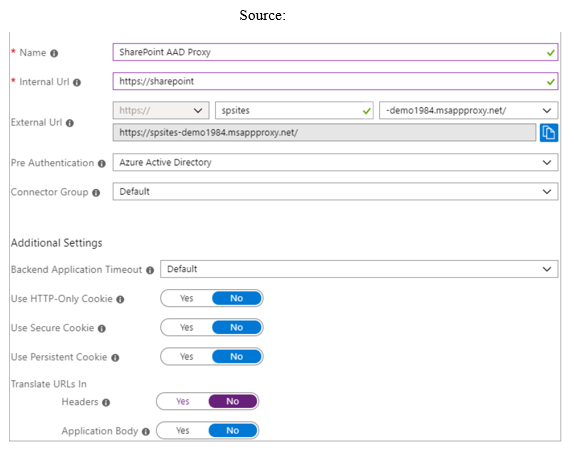The image size is (574, 461).
Task: Set Translate URLs in Headers to Yes
Action: [x=183, y=401]
